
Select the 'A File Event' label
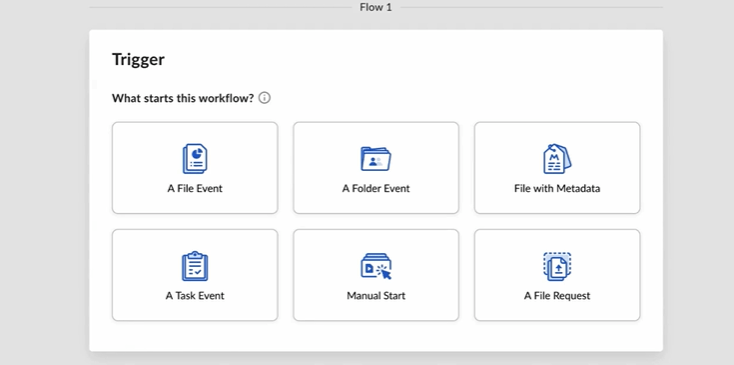[x=195, y=189]
